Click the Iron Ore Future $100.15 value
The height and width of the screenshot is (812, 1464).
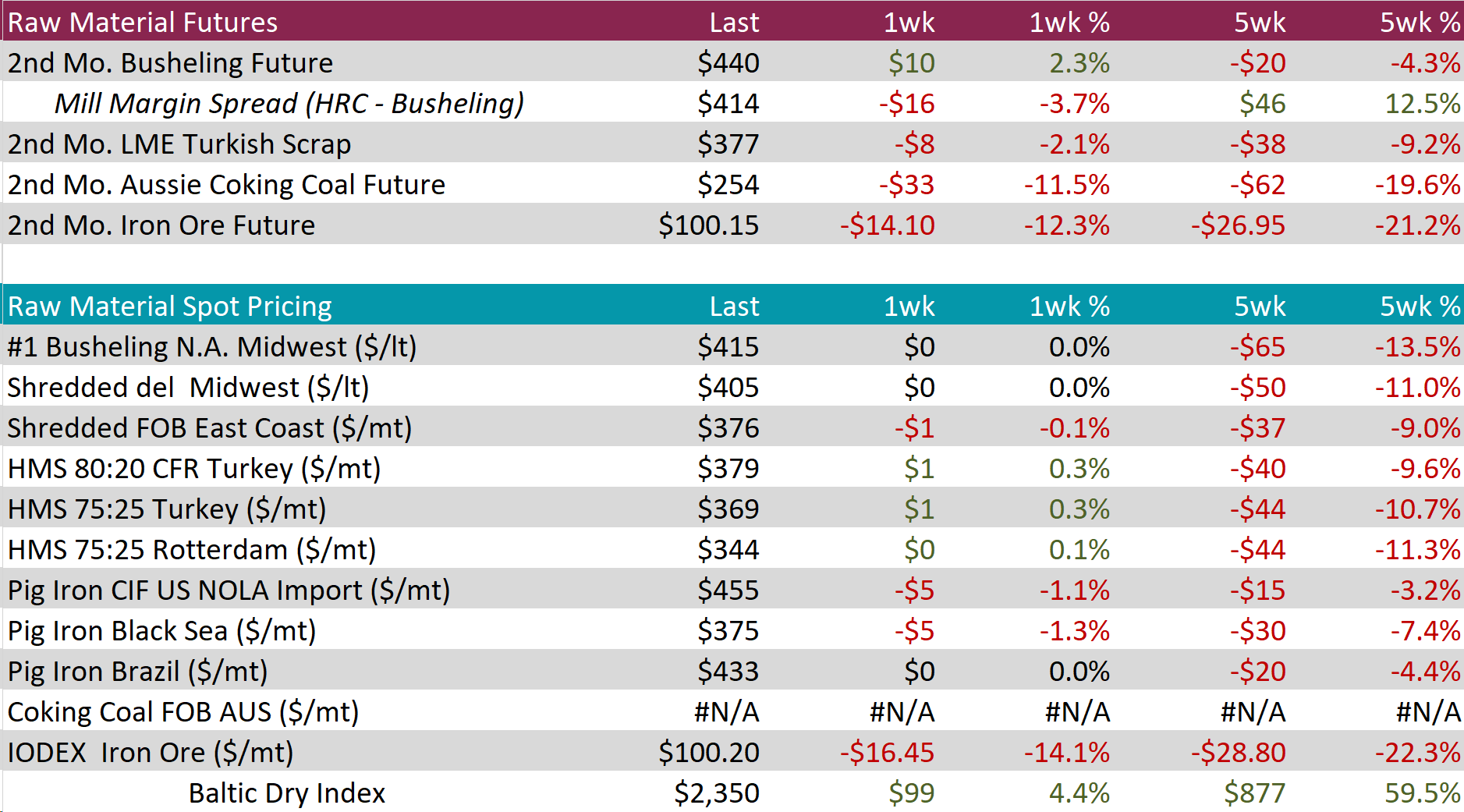pos(708,225)
